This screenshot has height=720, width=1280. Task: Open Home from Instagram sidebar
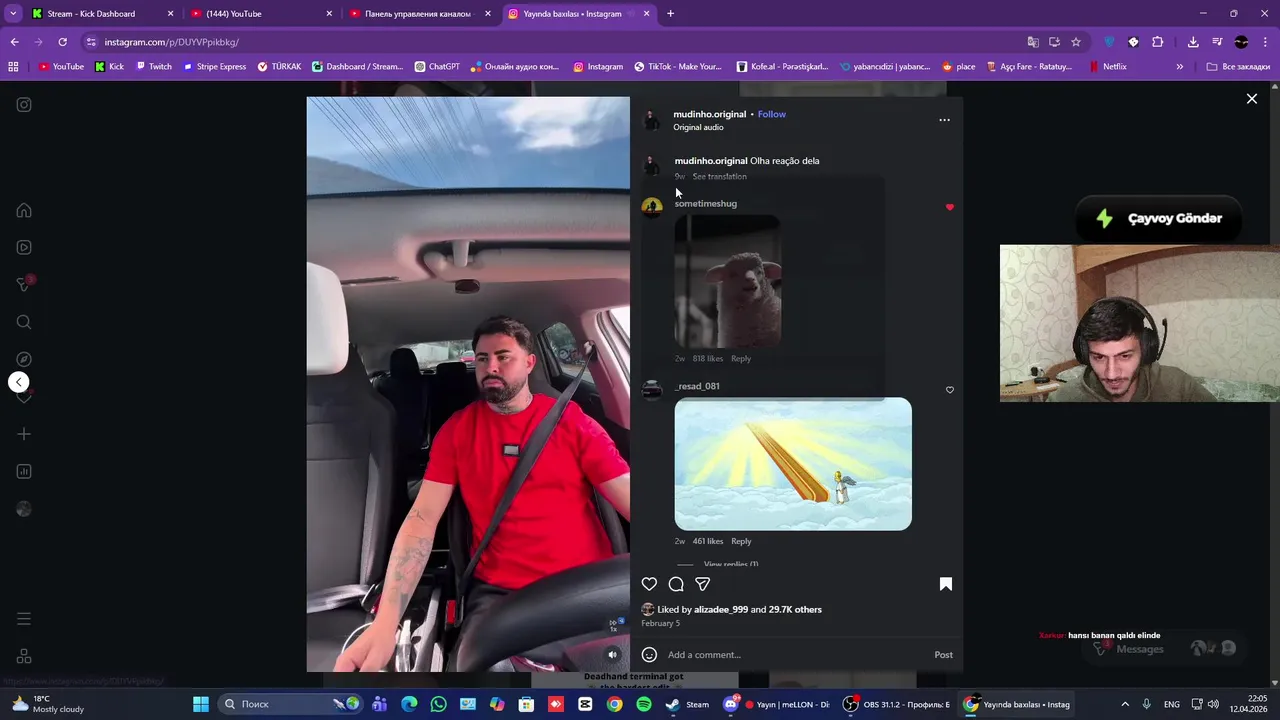(24, 210)
